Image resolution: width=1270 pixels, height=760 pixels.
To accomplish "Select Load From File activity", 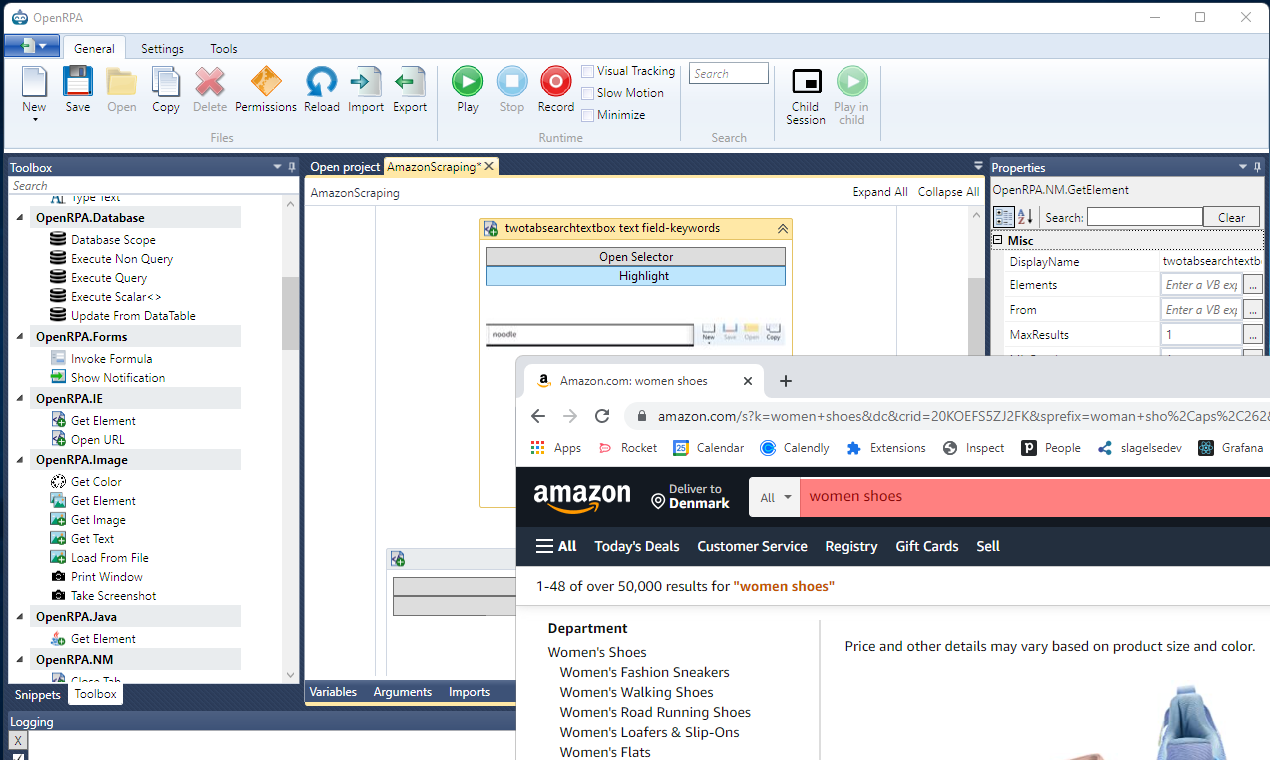I will pos(109,558).
